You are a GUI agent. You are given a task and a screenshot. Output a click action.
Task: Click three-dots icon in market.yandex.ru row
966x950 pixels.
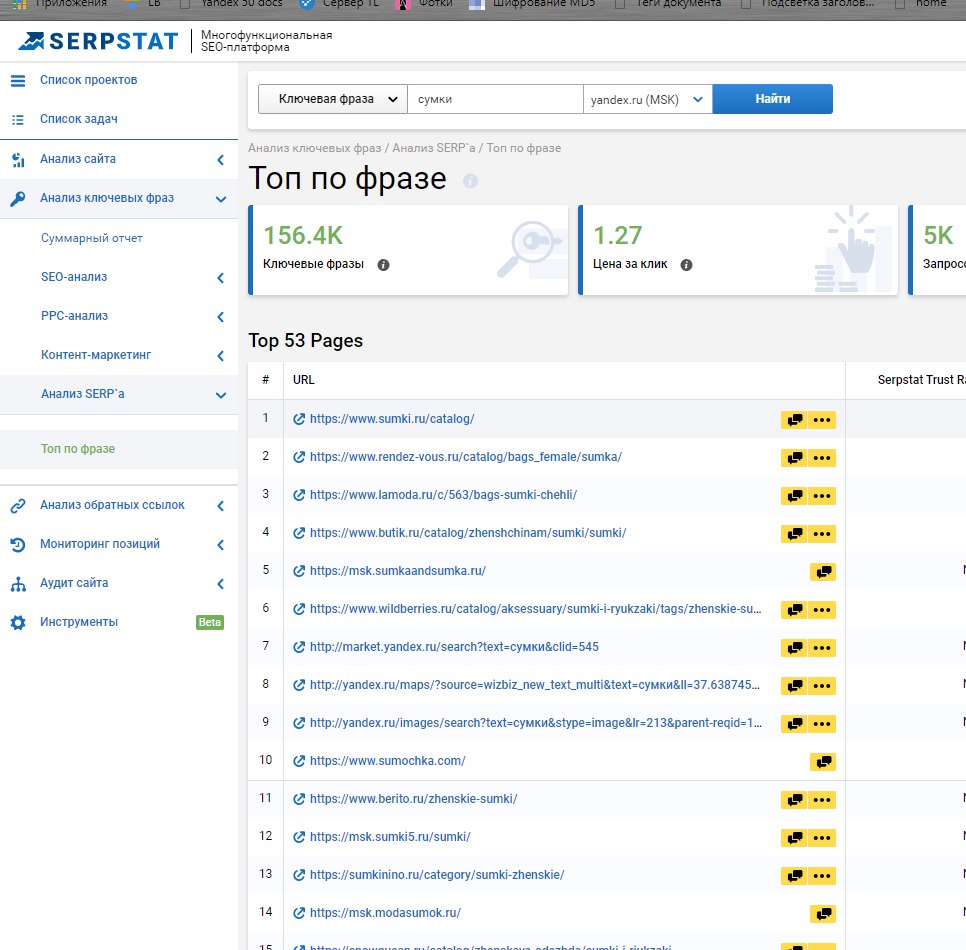822,648
